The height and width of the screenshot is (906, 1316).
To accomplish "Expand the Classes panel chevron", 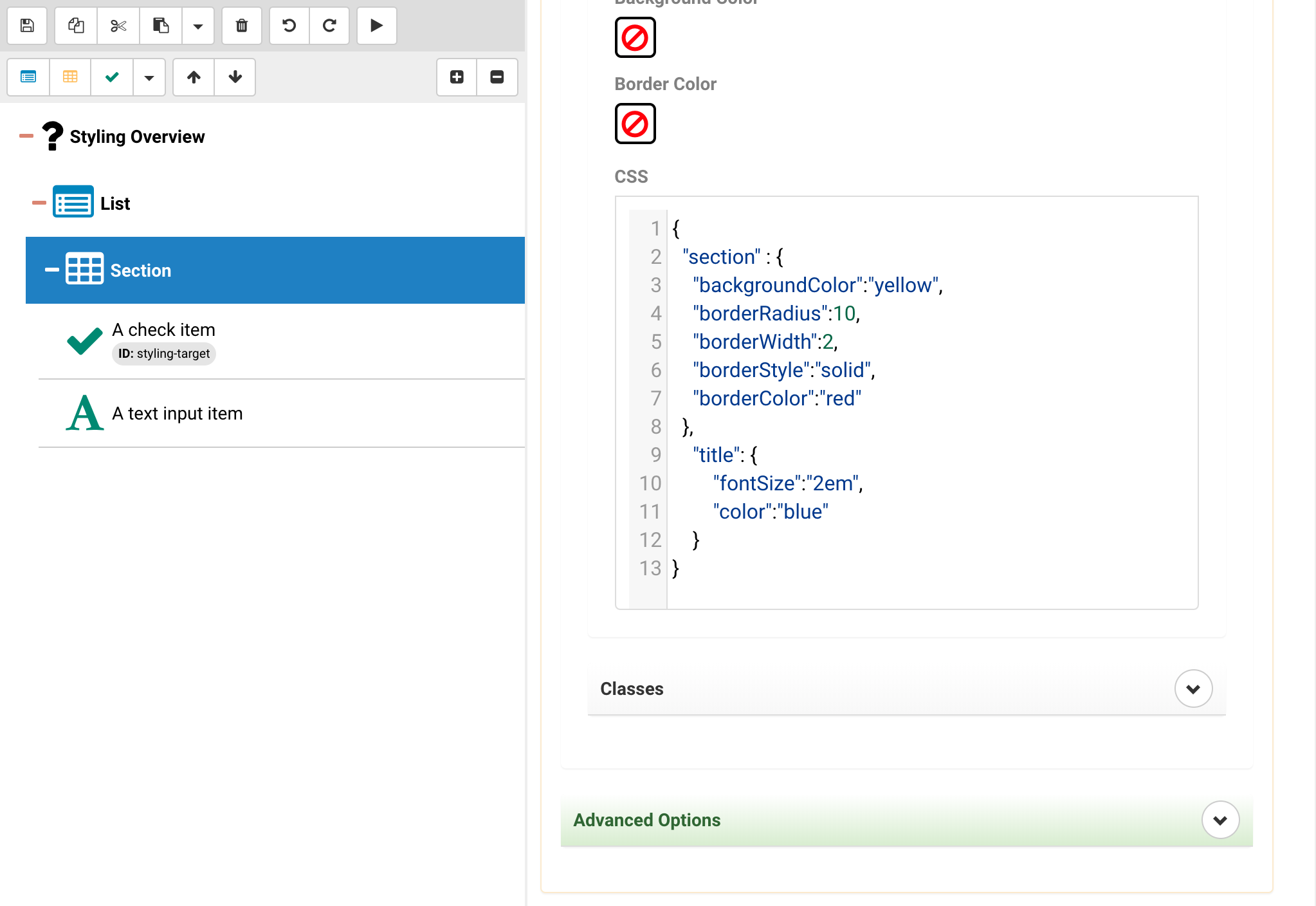I will 1193,689.
